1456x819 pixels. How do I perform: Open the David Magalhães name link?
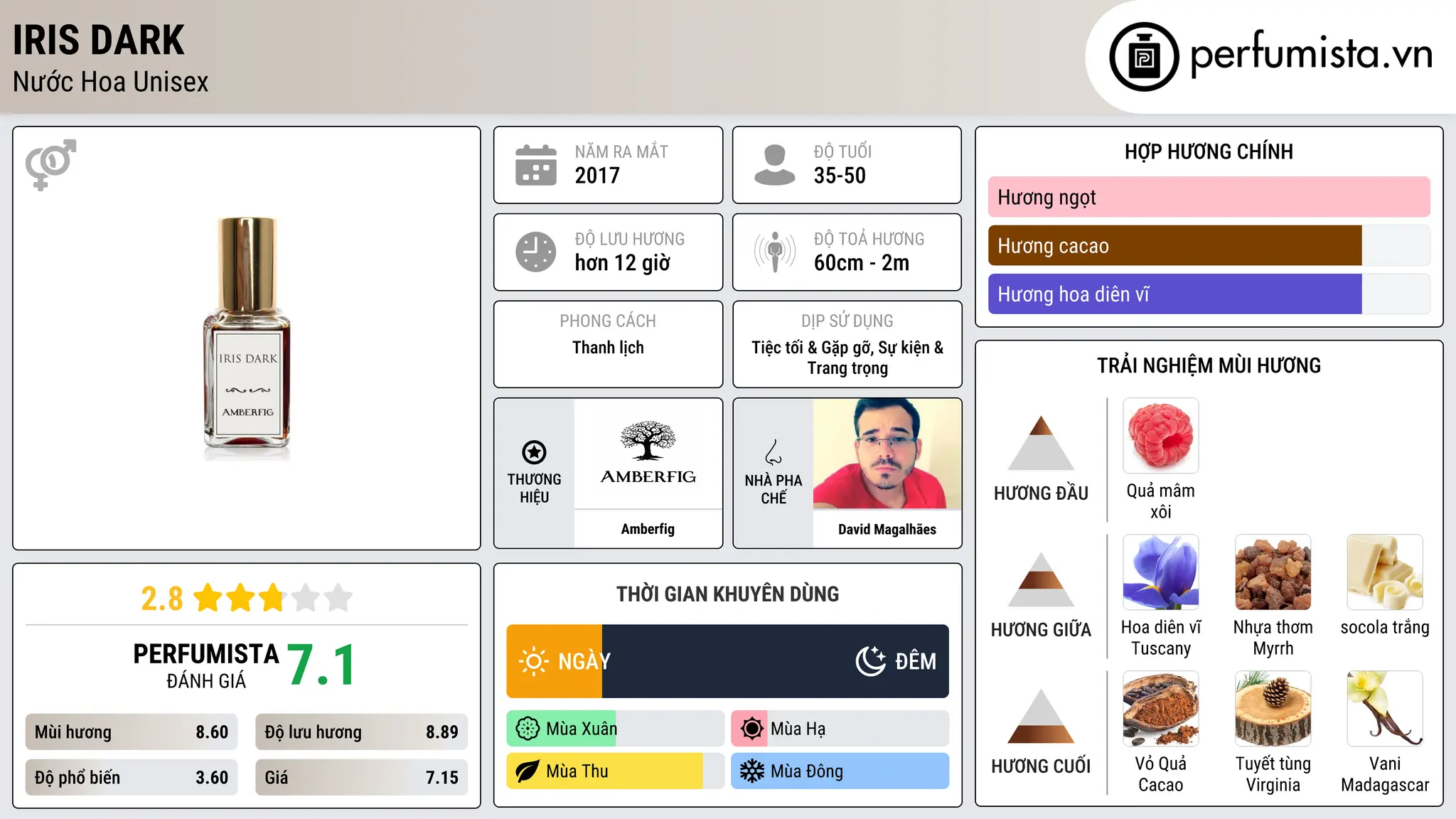887,529
